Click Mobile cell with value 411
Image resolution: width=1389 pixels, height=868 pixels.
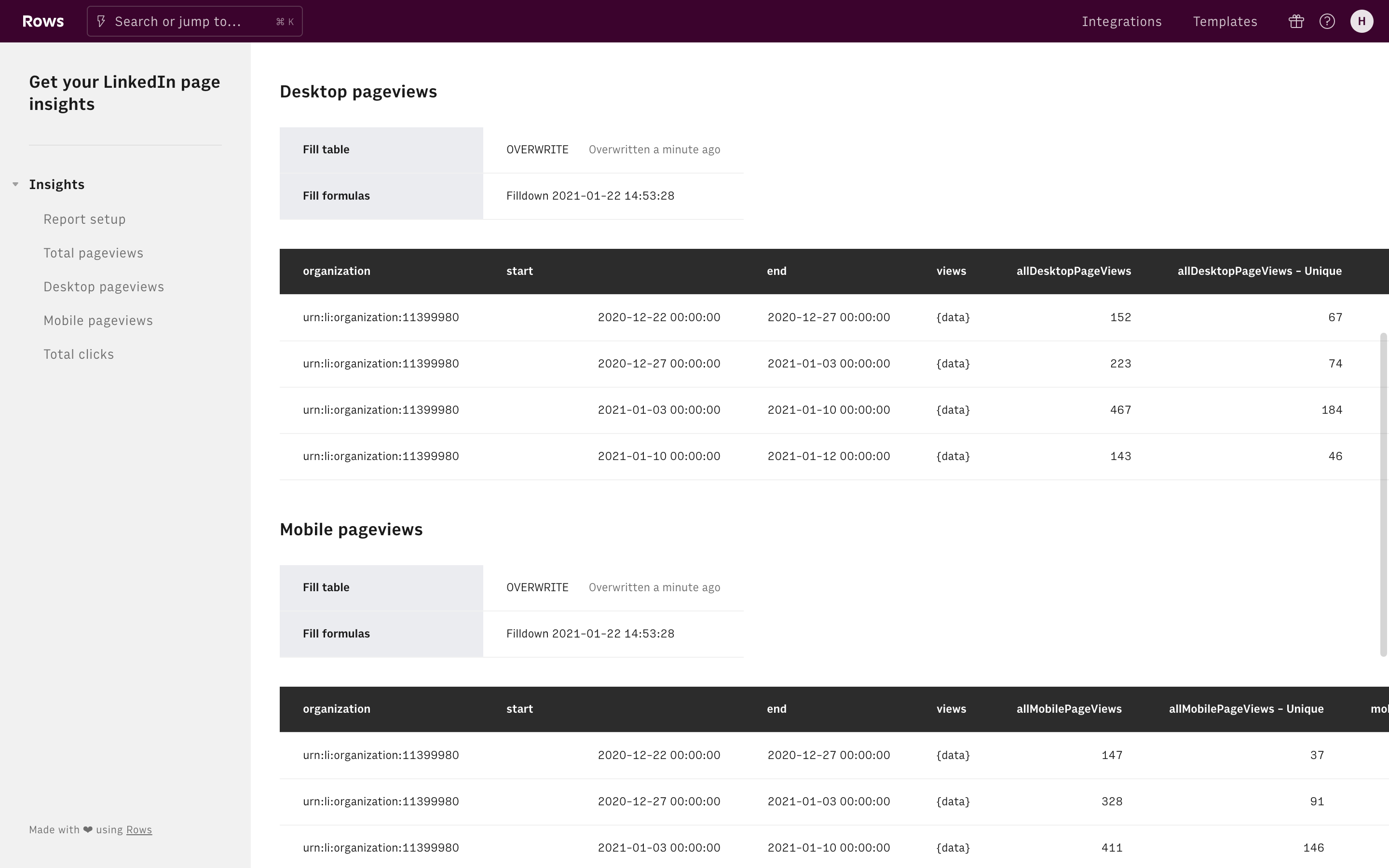tap(1112, 848)
